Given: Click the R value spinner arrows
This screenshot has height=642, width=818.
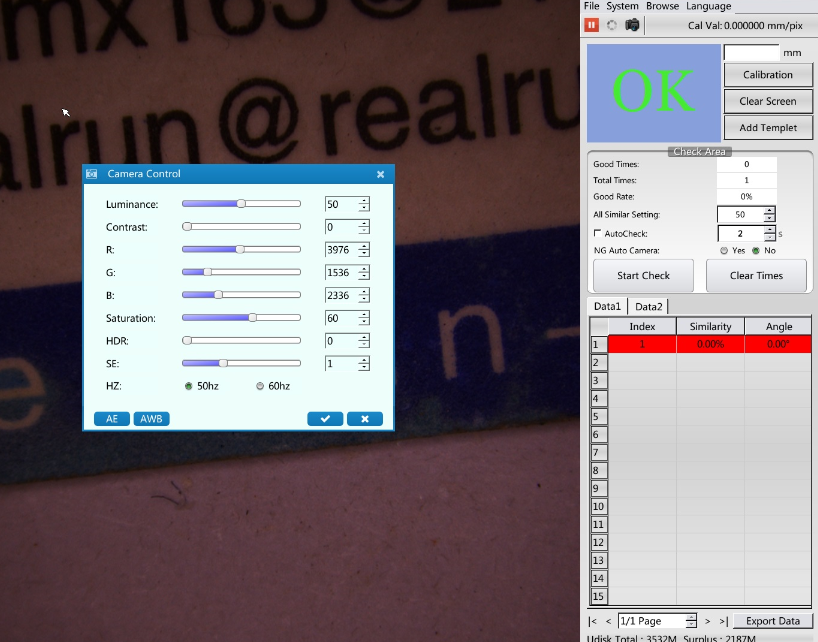Looking at the screenshot, I should pos(364,250).
